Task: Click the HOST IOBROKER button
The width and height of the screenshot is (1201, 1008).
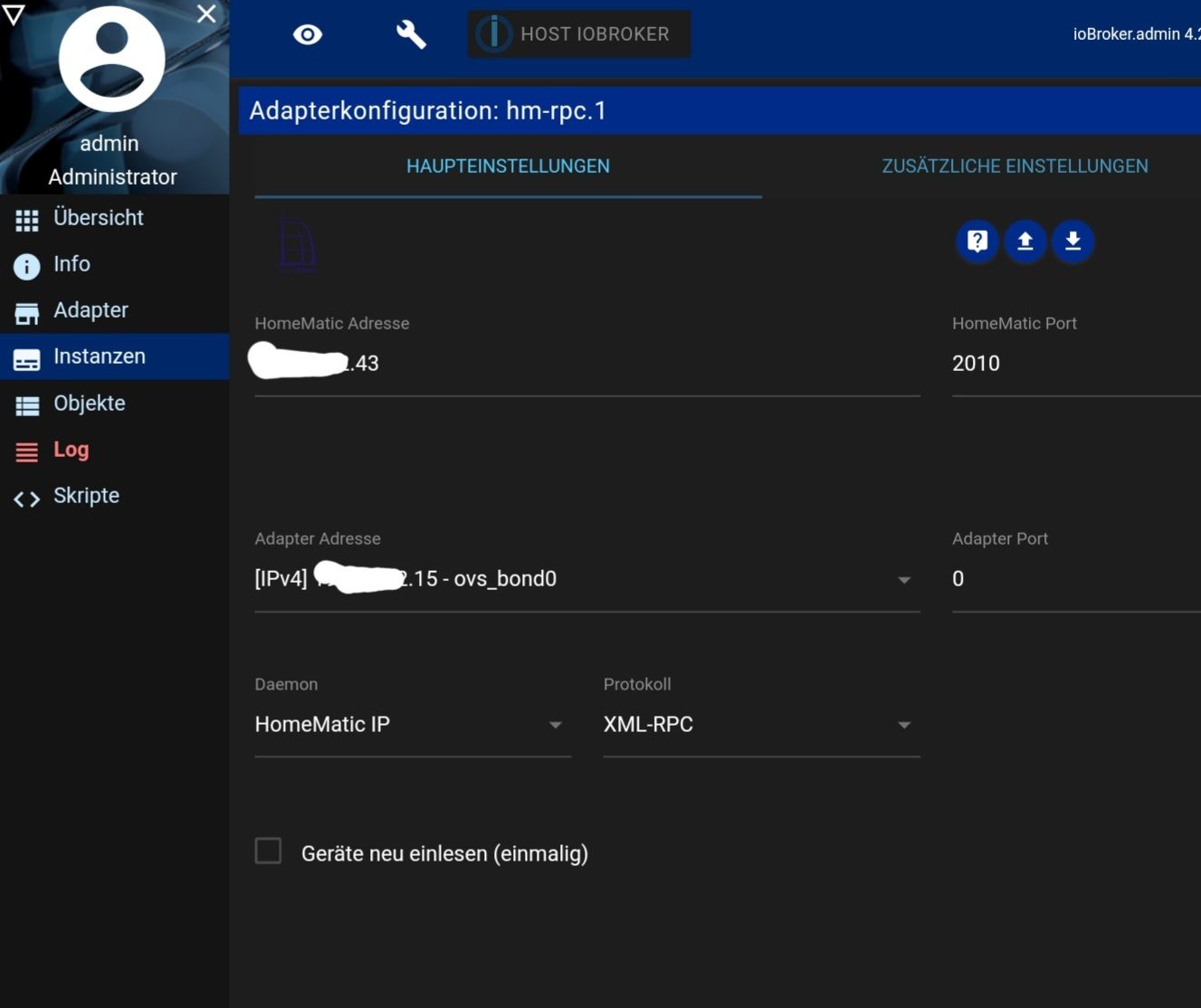Action: tap(579, 34)
